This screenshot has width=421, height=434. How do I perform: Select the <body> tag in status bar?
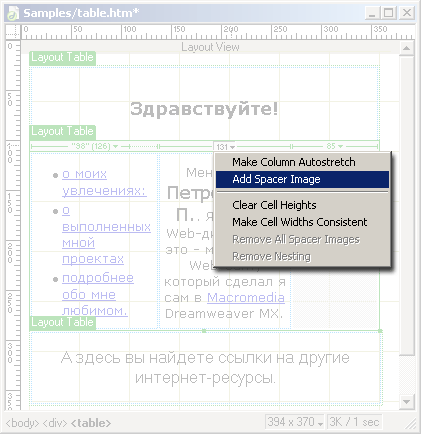[x=23, y=423]
